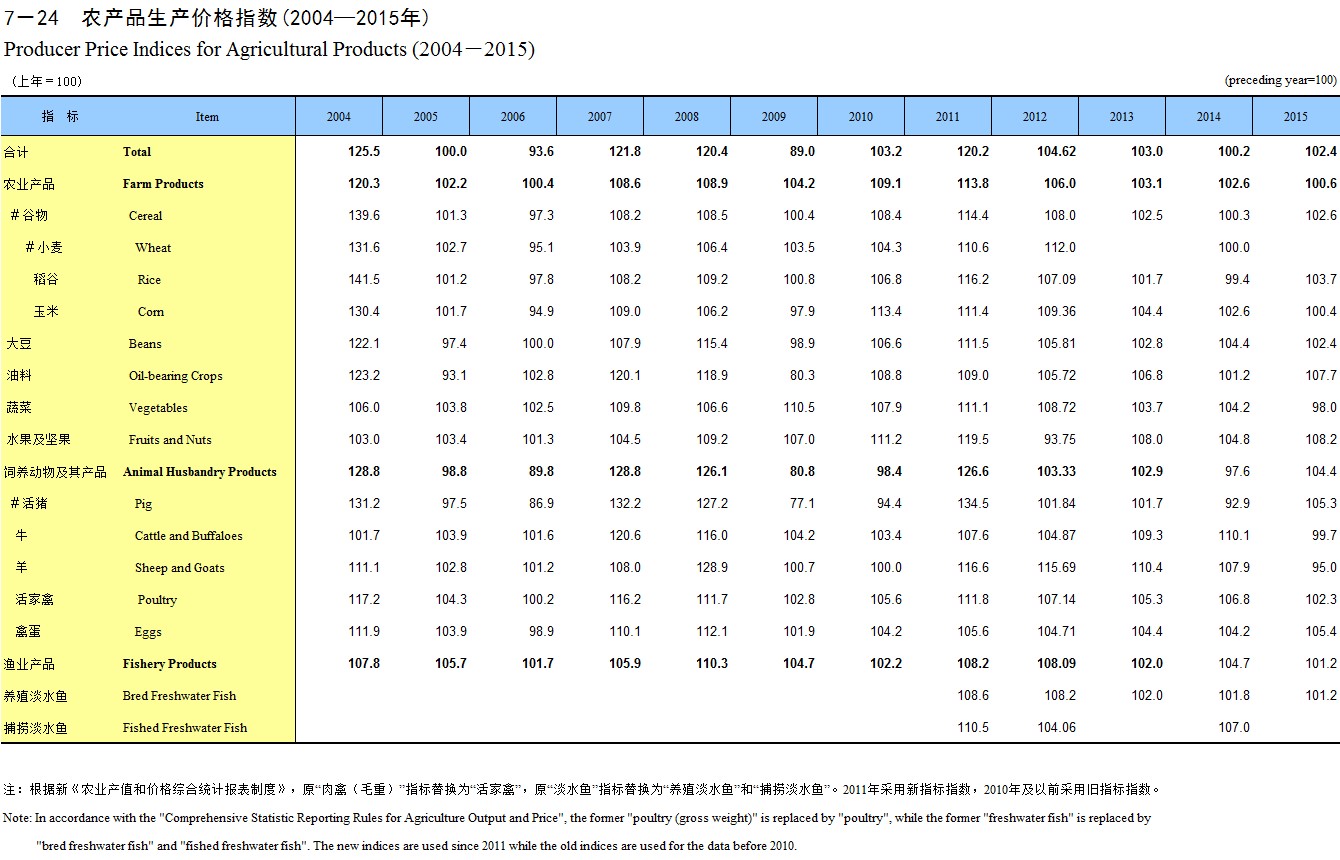Select the 2010 column header
This screenshot has width=1340, height=860.
(860, 117)
